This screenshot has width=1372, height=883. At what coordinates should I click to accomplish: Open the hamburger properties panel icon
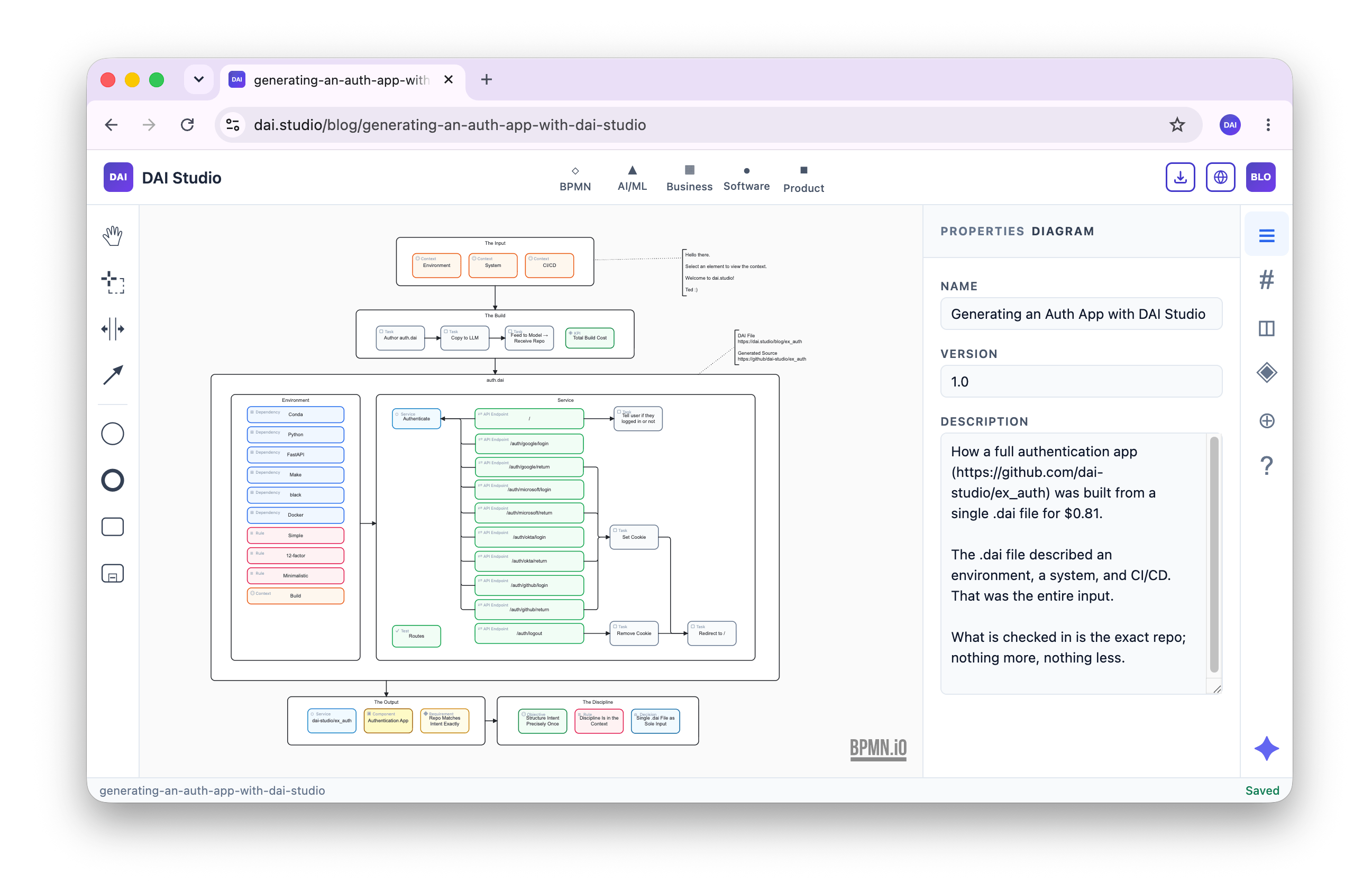[1266, 236]
